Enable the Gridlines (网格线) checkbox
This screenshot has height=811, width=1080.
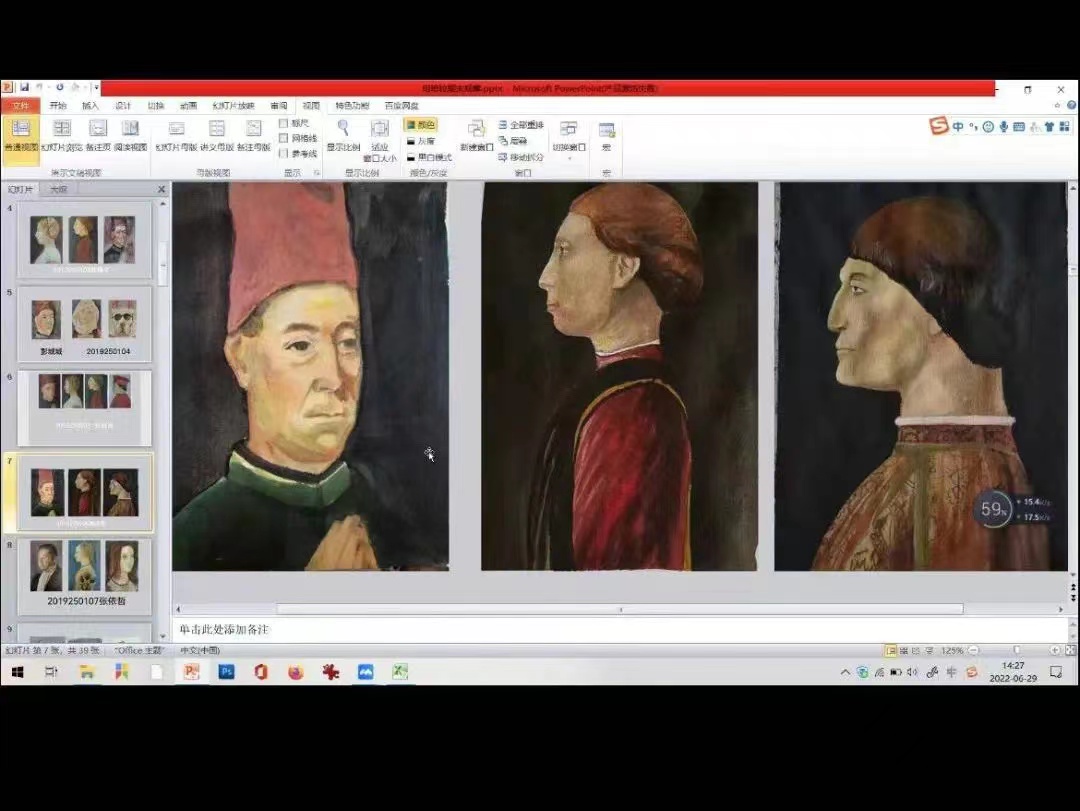pyautogui.click(x=284, y=138)
